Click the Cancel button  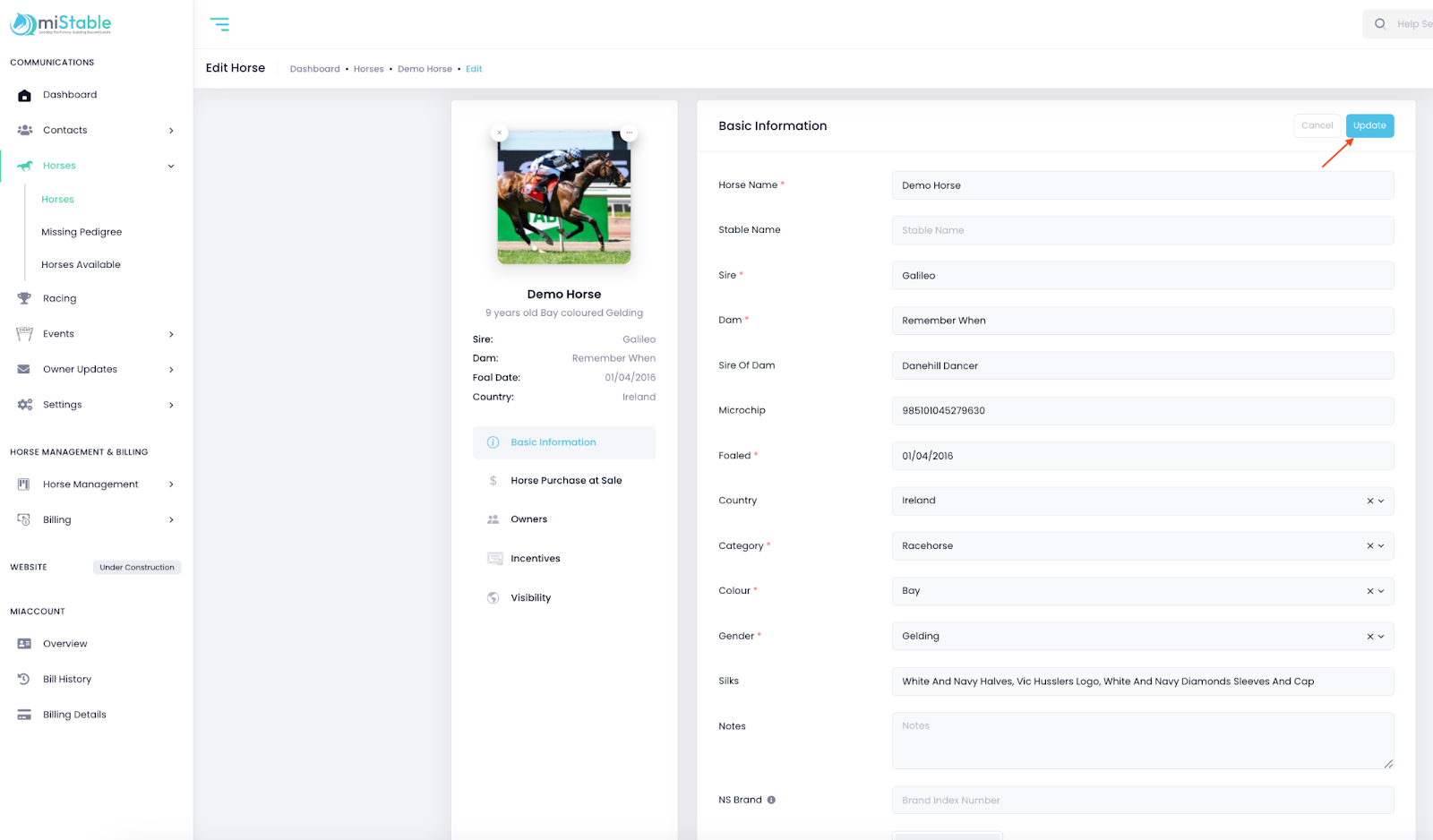1317,125
